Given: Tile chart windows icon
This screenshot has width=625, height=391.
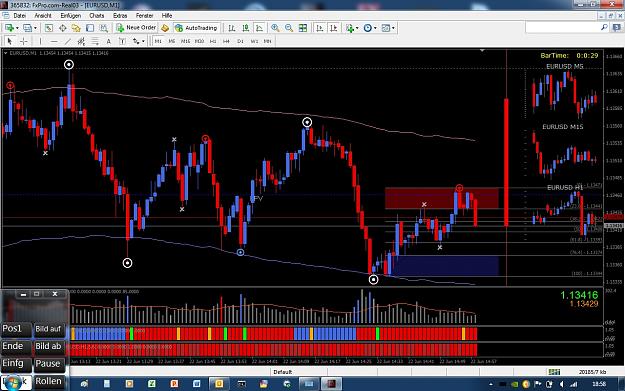Looking at the screenshot, I should pos(303,28).
